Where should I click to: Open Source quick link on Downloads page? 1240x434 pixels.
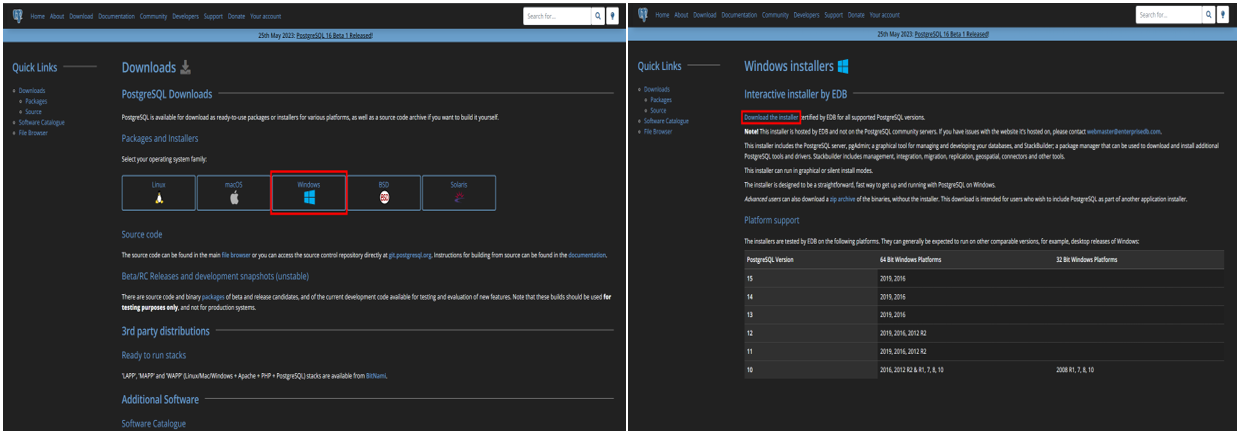pyautogui.click(x=34, y=111)
